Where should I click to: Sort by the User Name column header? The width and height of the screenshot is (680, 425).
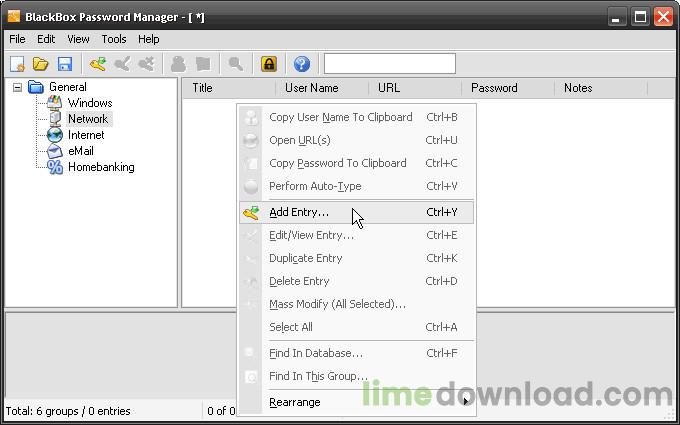322,88
